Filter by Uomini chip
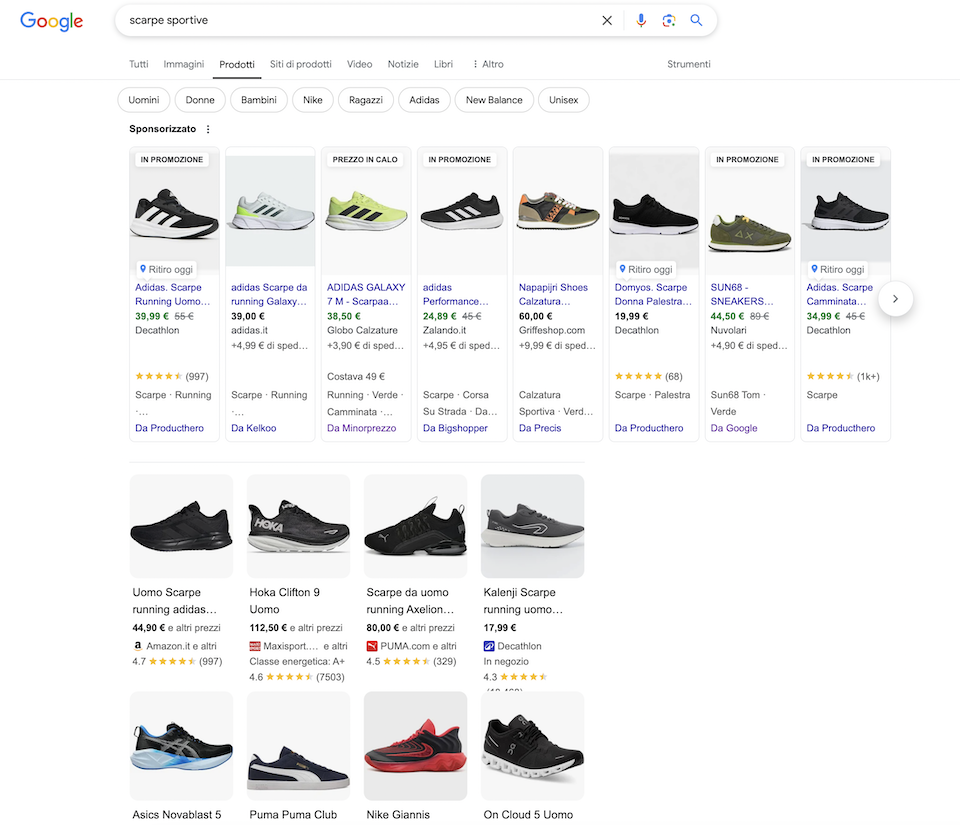The height and width of the screenshot is (825, 960). pos(144,100)
